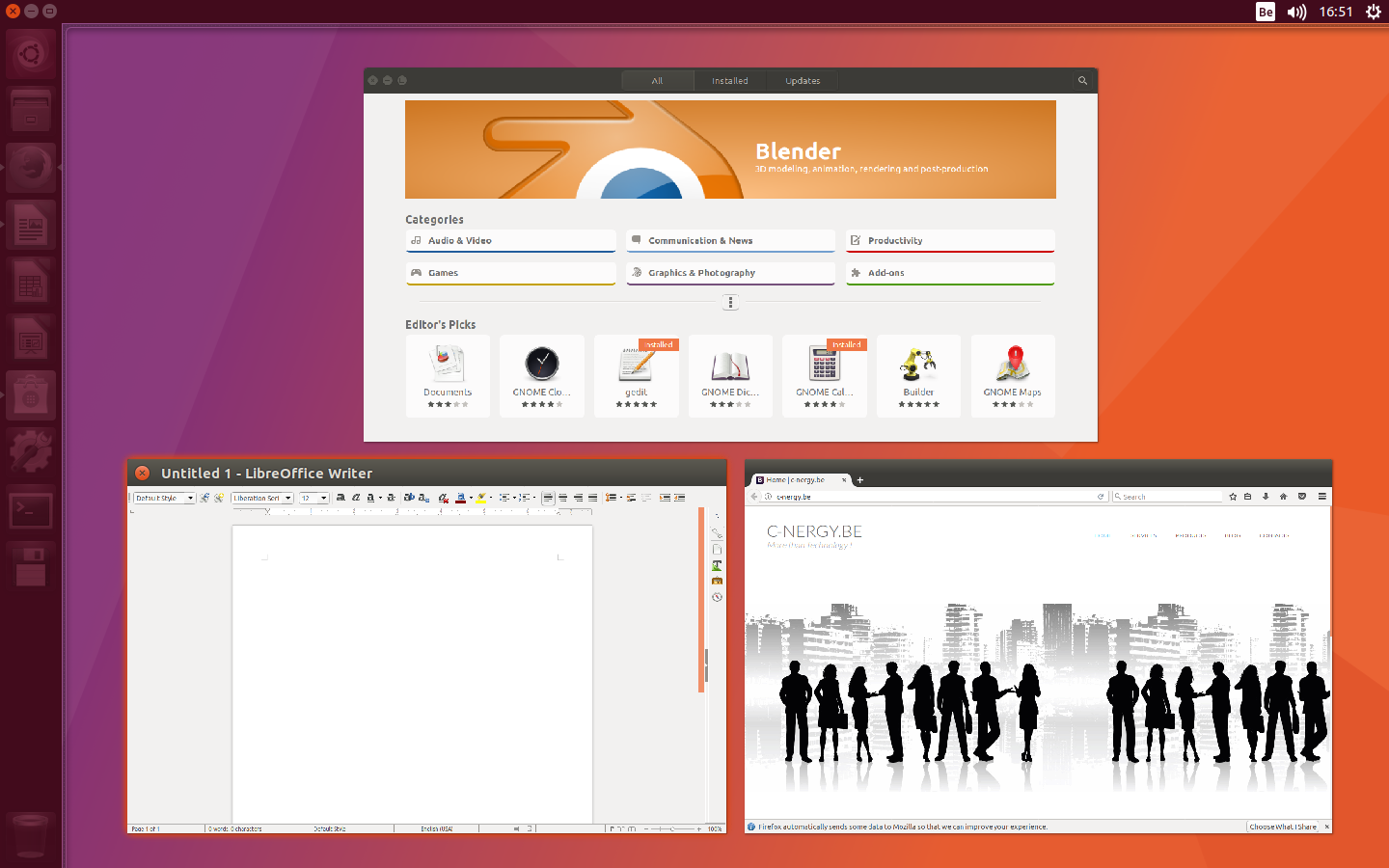Click the search icon in Software header
This screenshot has height=868, width=1389.
point(1082,81)
